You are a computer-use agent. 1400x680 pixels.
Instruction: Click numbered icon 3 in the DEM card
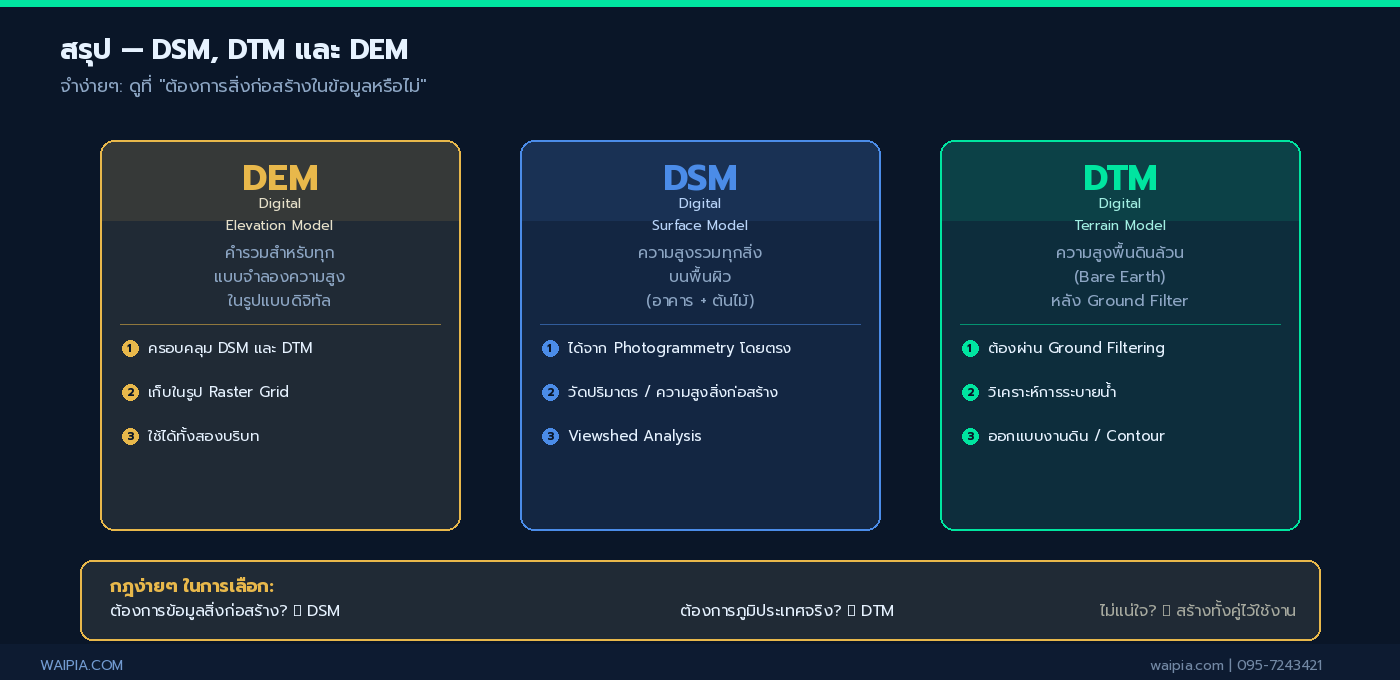pyautogui.click(x=130, y=436)
